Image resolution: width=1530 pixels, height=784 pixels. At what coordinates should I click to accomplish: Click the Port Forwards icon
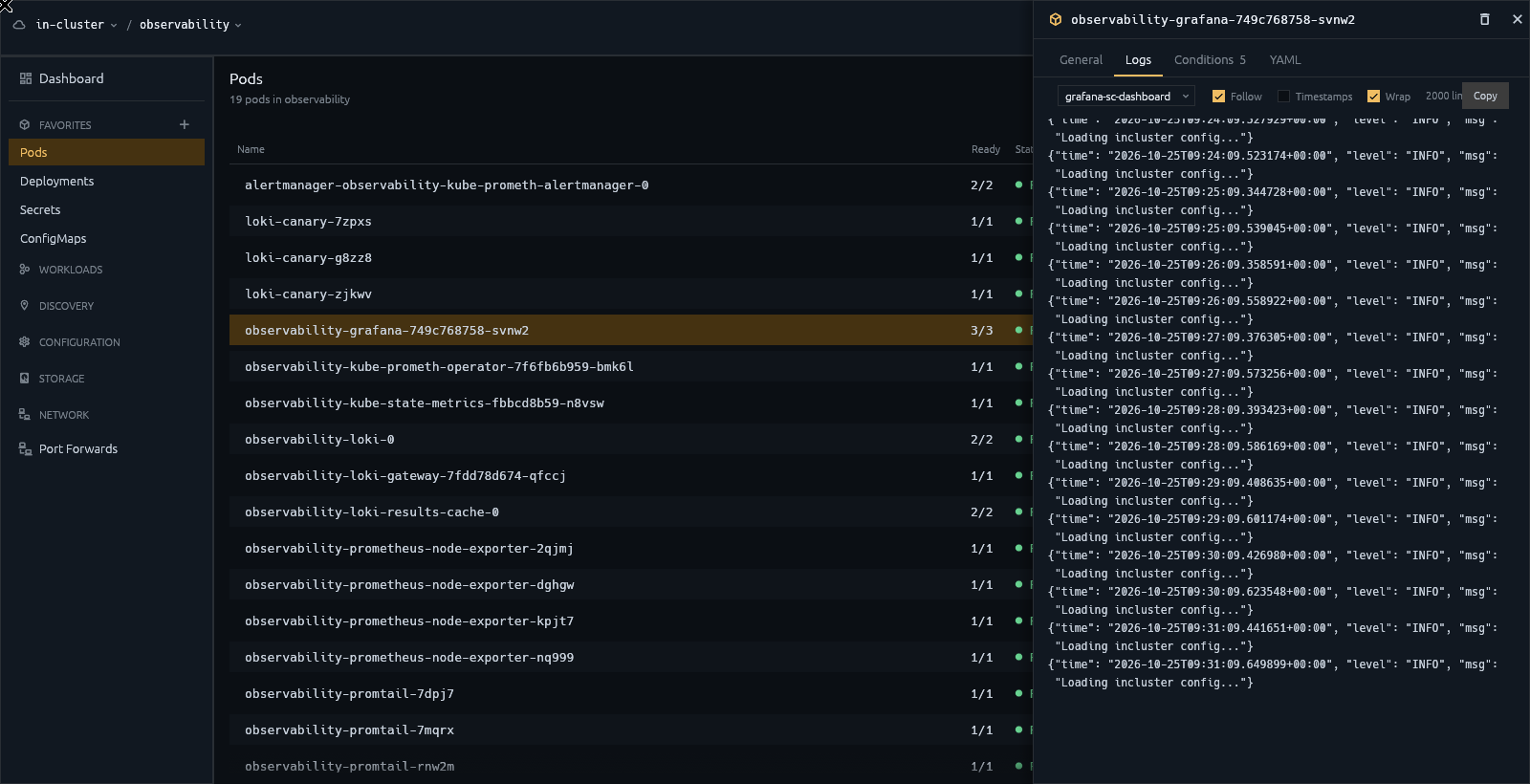pos(26,448)
